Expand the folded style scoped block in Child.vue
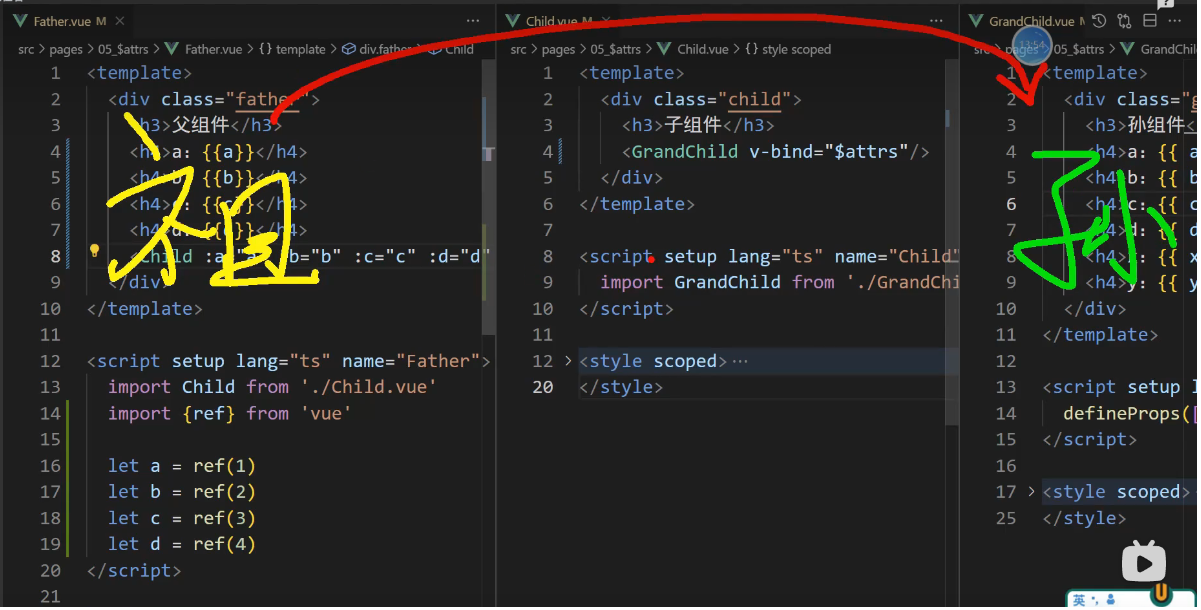The height and width of the screenshot is (610, 1201). 569,361
